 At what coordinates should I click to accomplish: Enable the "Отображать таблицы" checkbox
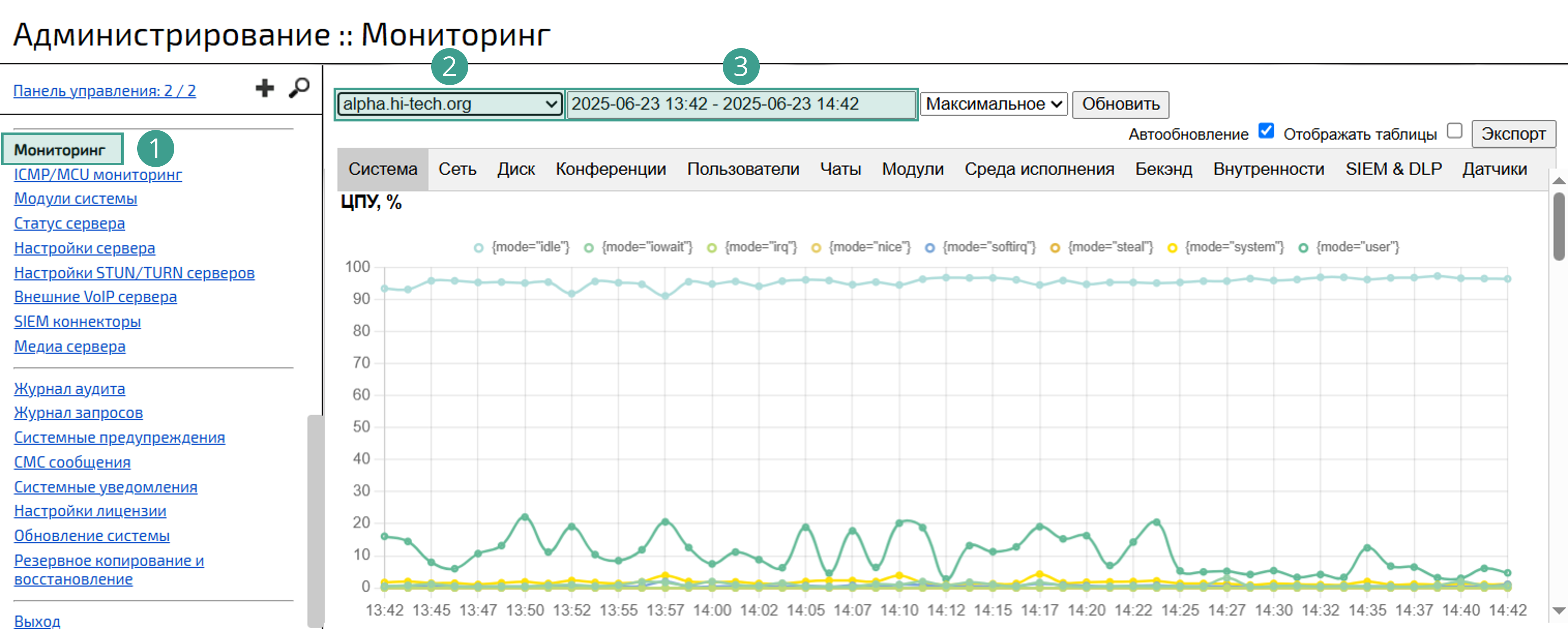point(1455,130)
